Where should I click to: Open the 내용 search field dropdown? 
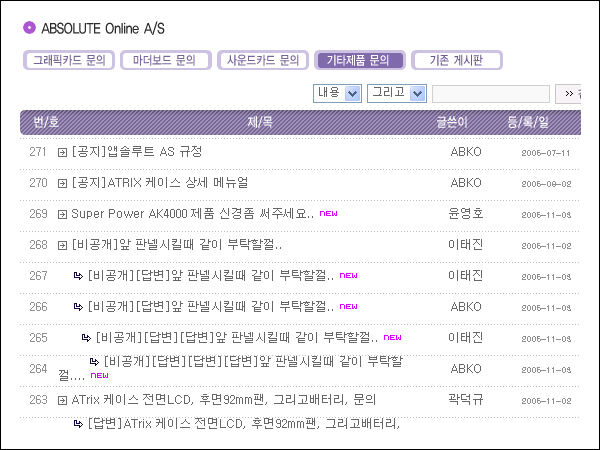337,93
